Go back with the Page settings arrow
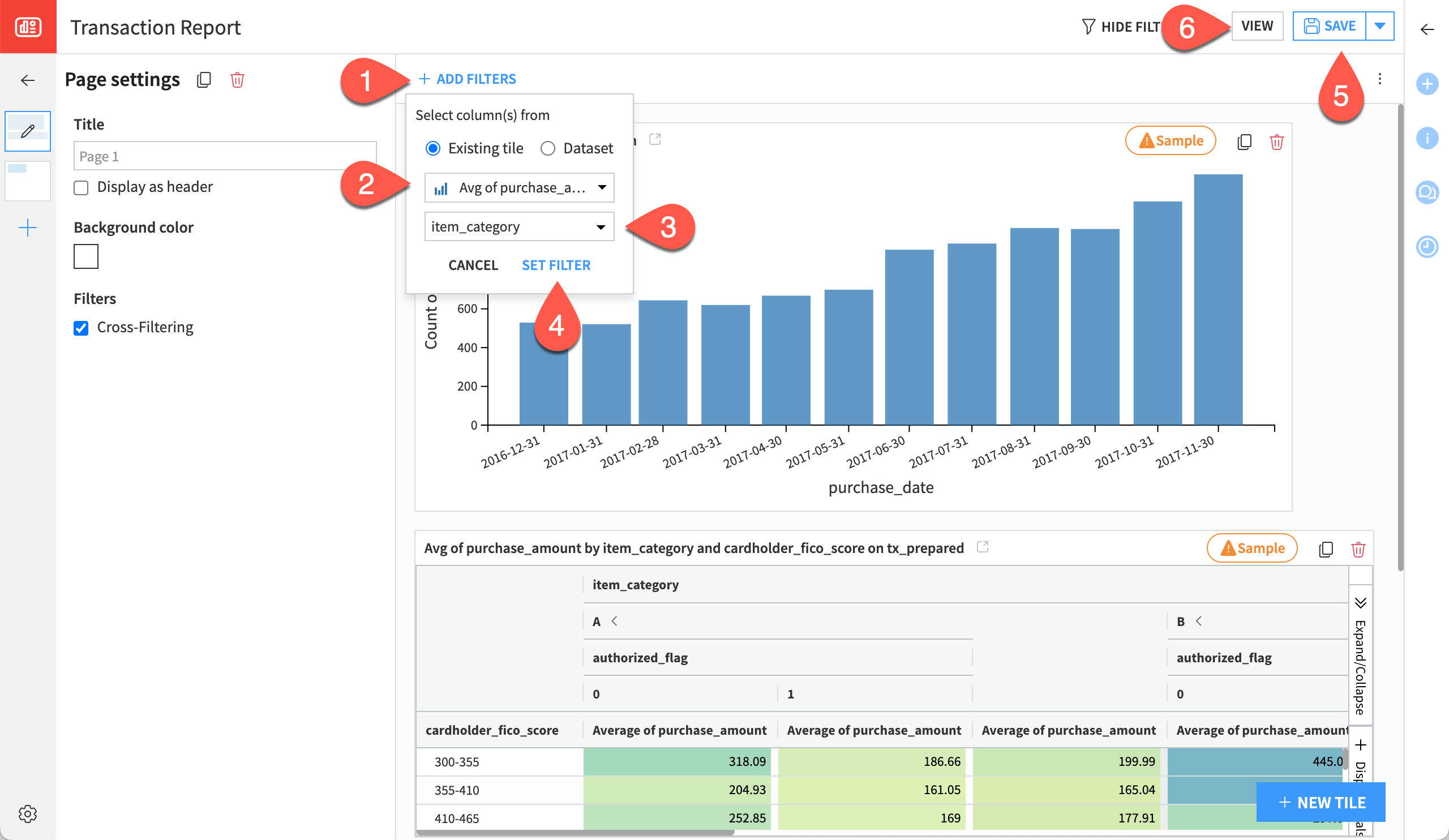This screenshot has width=1449, height=840. pyautogui.click(x=28, y=80)
